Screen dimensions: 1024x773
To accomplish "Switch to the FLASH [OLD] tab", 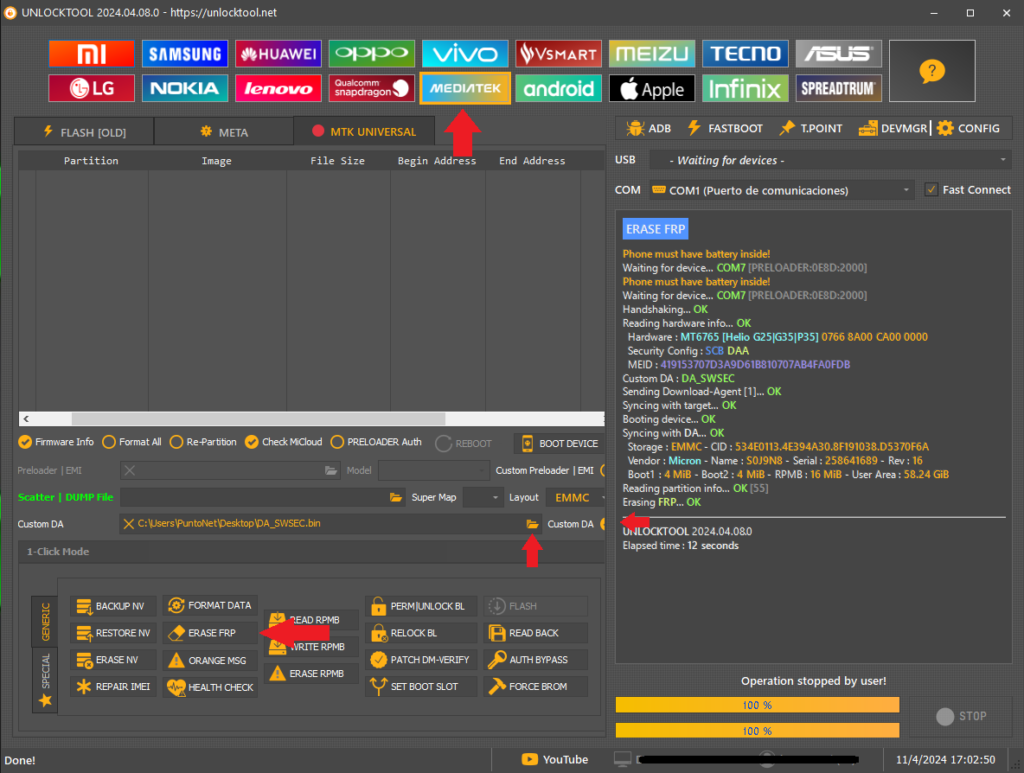I will pyautogui.click(x=85, y=131).
